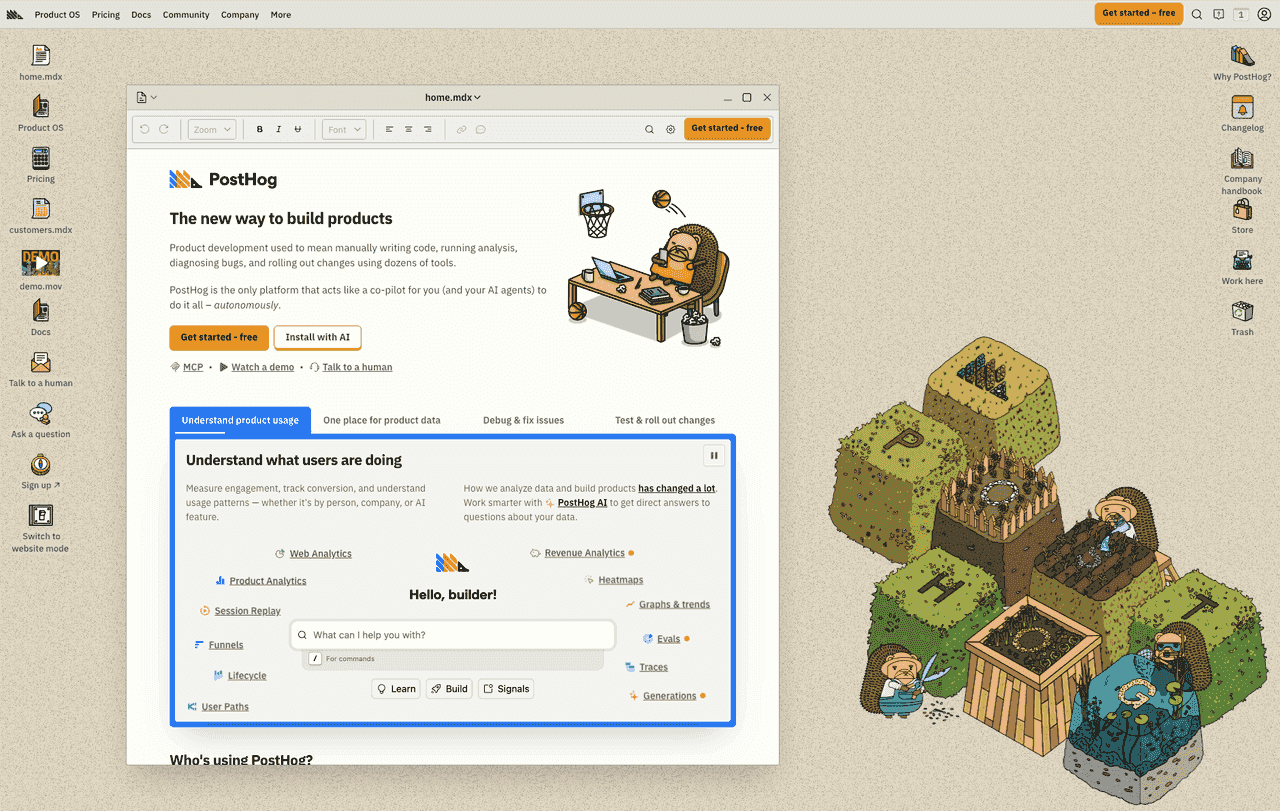Click the 'What can I help you with?' field
This screenshot has width=1280, height=811.
tap(453, 635)
